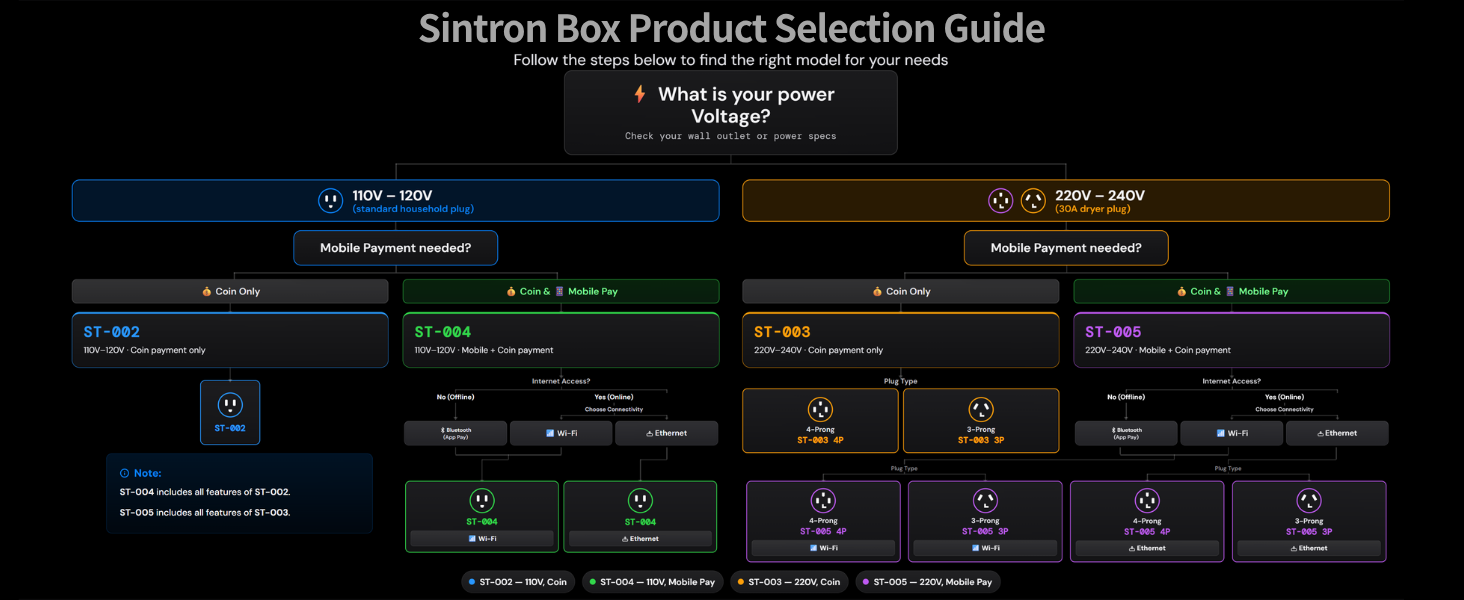Click the purple outlet icon in ST-005 4P Ethernet card

coord(1147,501)
